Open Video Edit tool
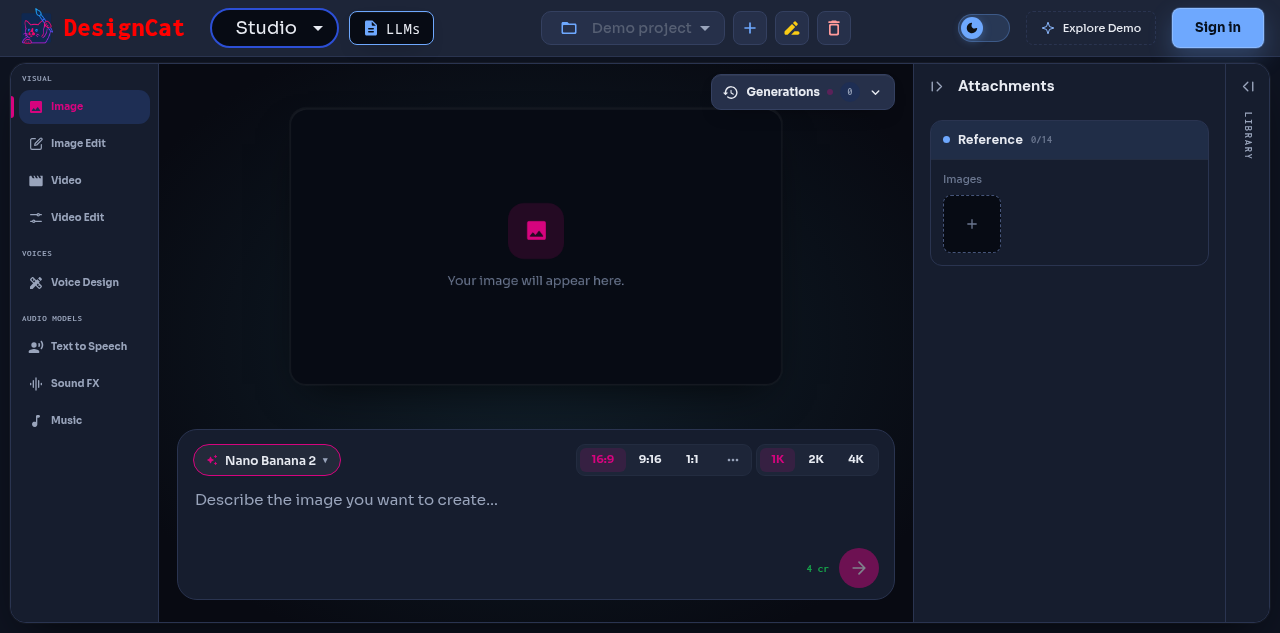Image resolution: width=1280 pixels, height=633 pixels. point(84,218)
